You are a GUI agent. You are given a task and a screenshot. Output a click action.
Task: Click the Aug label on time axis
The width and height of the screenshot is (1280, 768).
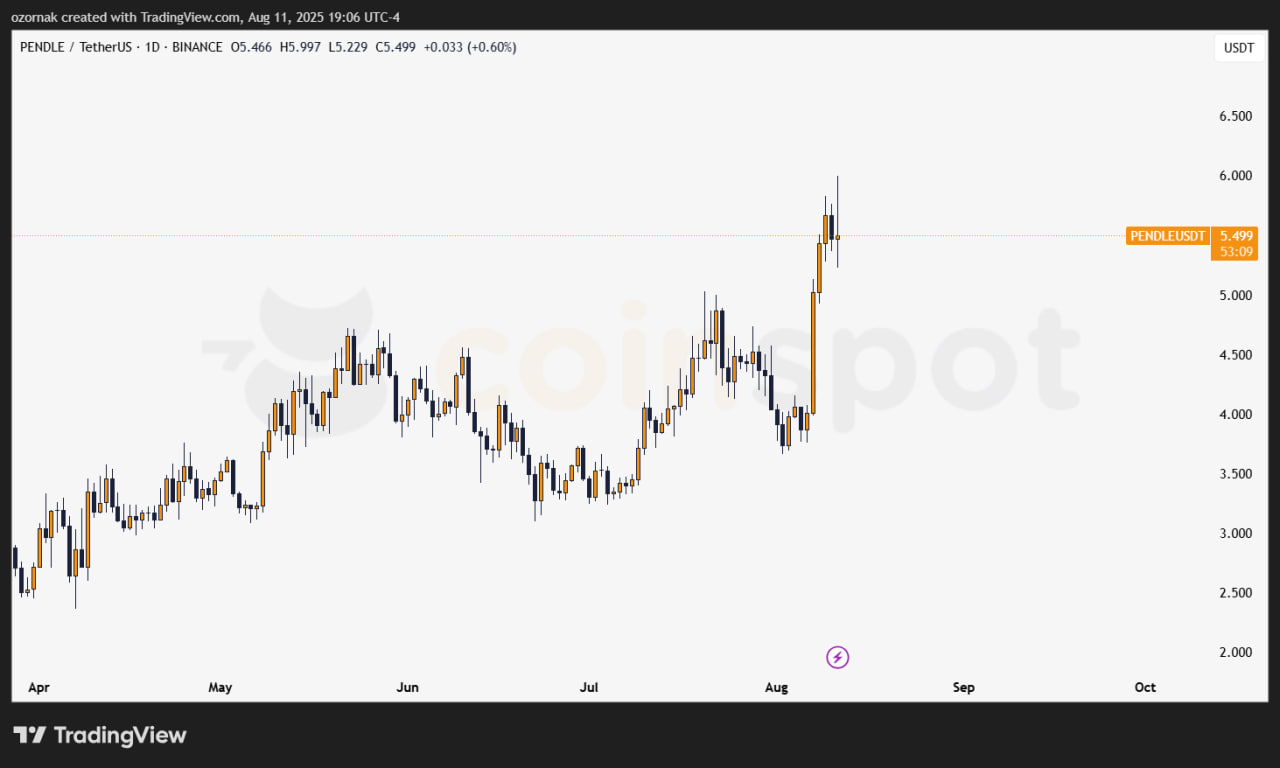coord(776,687)
